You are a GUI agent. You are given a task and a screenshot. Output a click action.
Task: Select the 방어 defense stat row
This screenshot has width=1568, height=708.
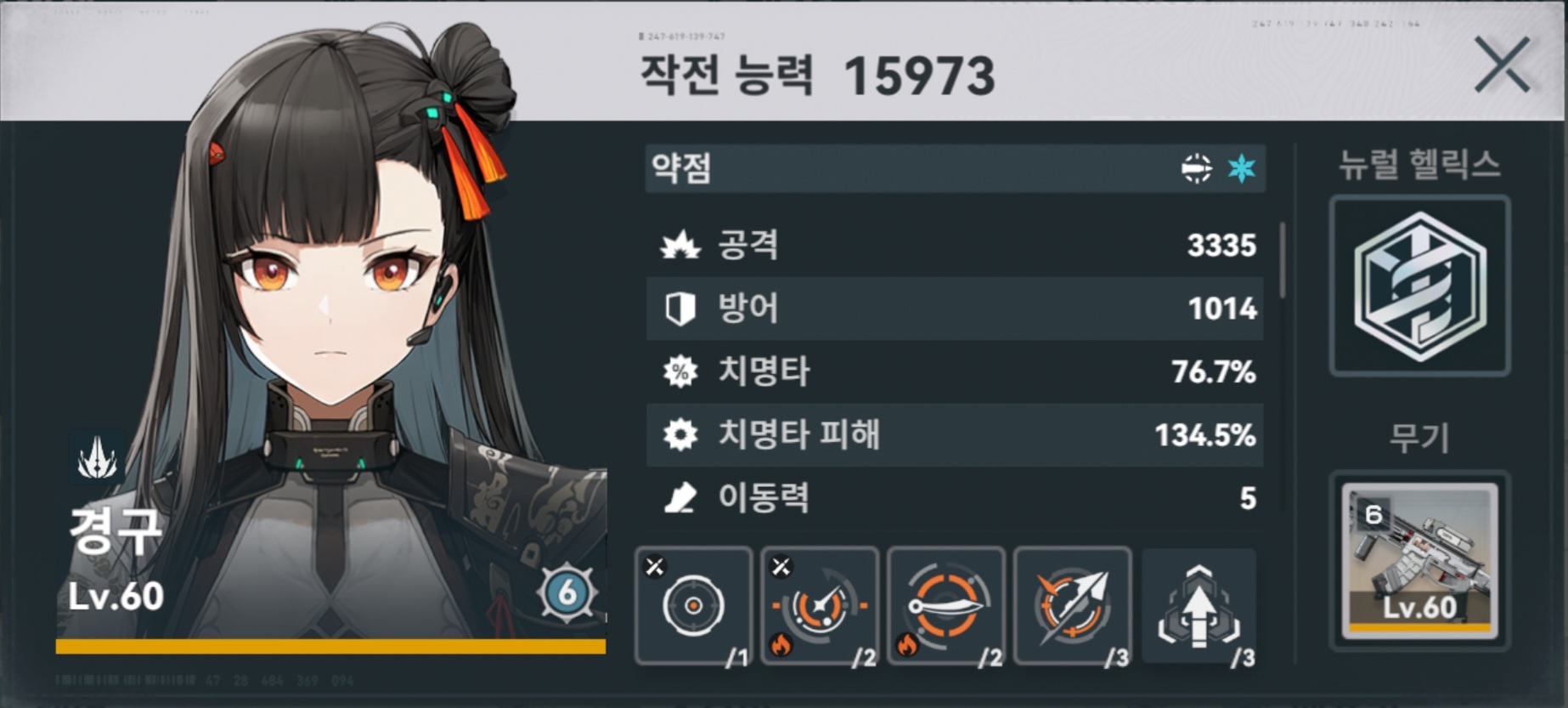(955, 309)
